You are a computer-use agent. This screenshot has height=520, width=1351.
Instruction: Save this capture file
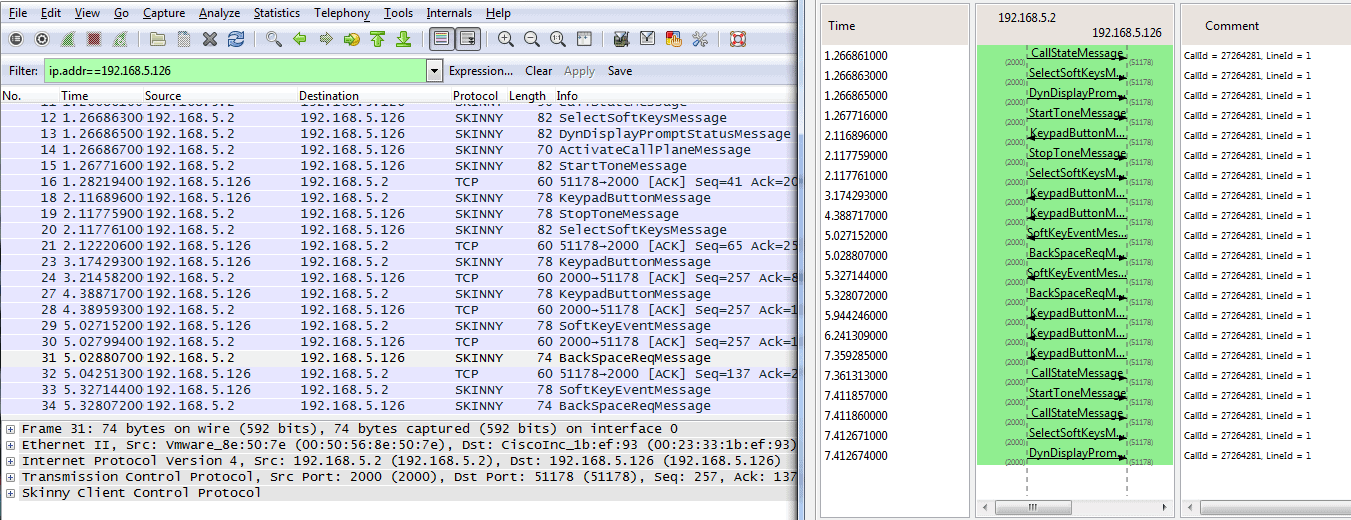pos(184,39)
